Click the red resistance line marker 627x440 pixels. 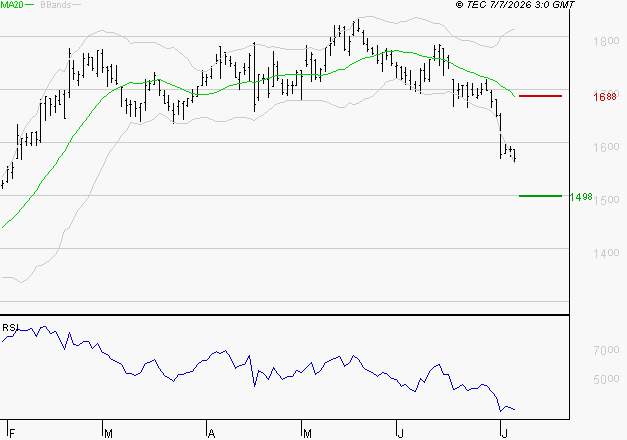click(540, 96)
